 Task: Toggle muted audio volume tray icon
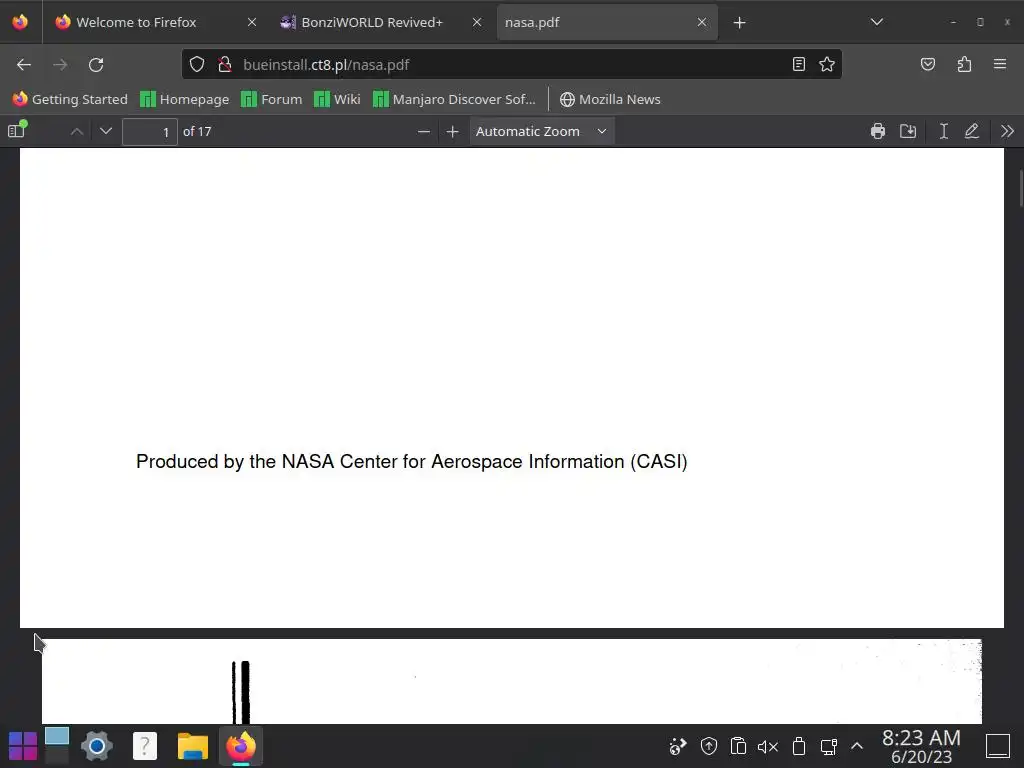pos(767,746)
